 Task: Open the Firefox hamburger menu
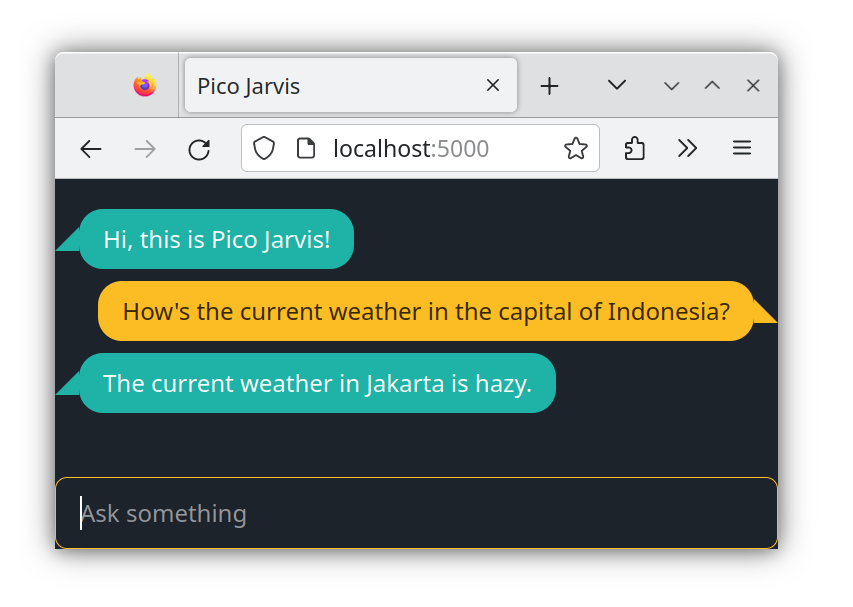pyautogui.click(x=742, y=148)
